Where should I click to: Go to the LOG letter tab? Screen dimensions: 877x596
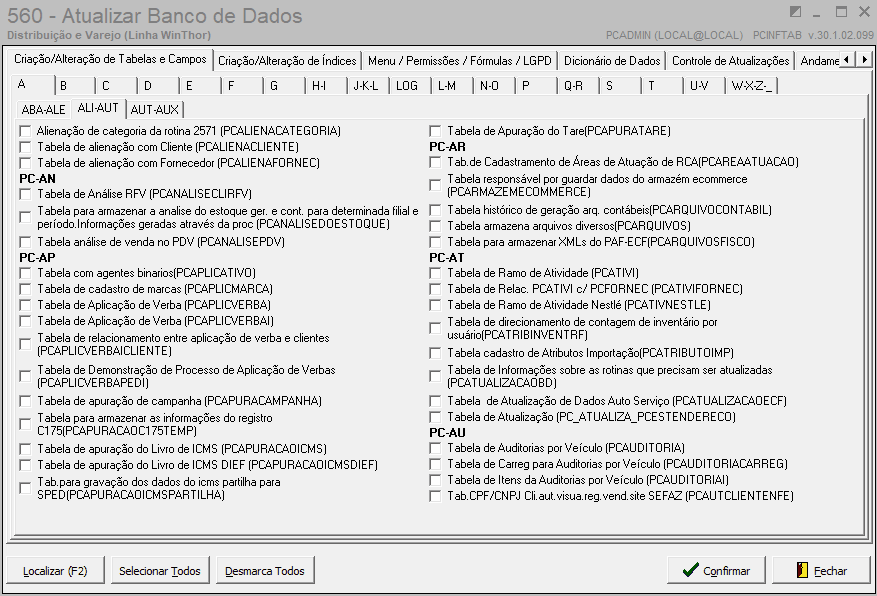tap(407, 86)
